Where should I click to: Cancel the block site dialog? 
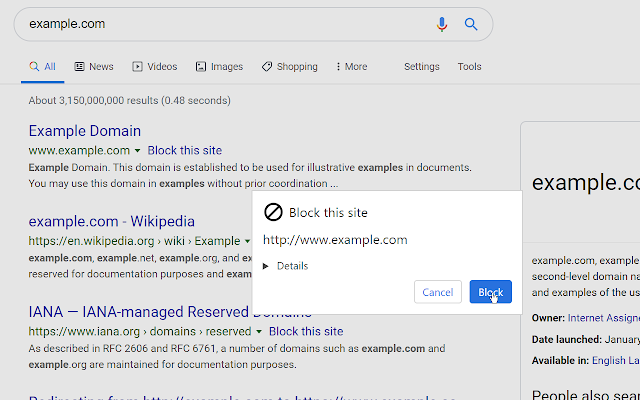[438, 292]
